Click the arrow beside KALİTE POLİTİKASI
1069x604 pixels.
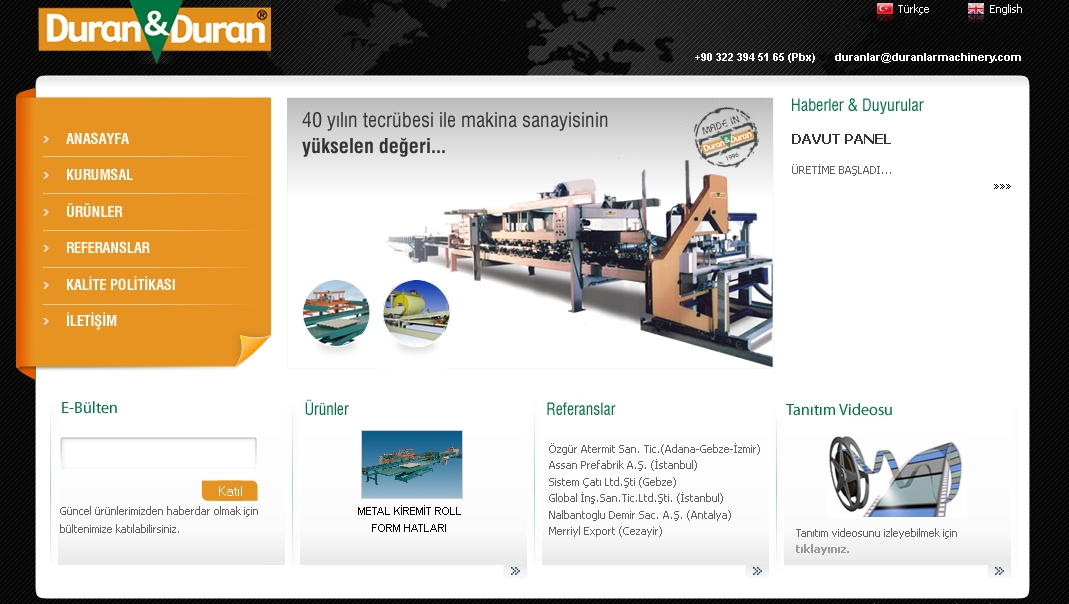46,285
